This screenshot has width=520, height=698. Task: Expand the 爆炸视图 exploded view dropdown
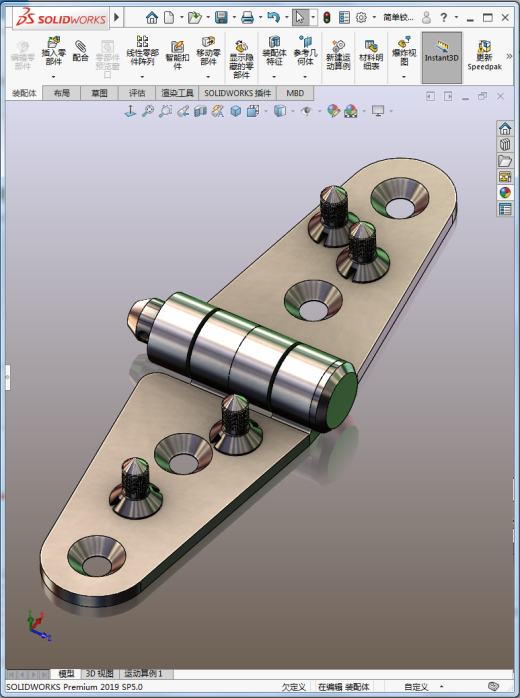(x=404, y=77)
